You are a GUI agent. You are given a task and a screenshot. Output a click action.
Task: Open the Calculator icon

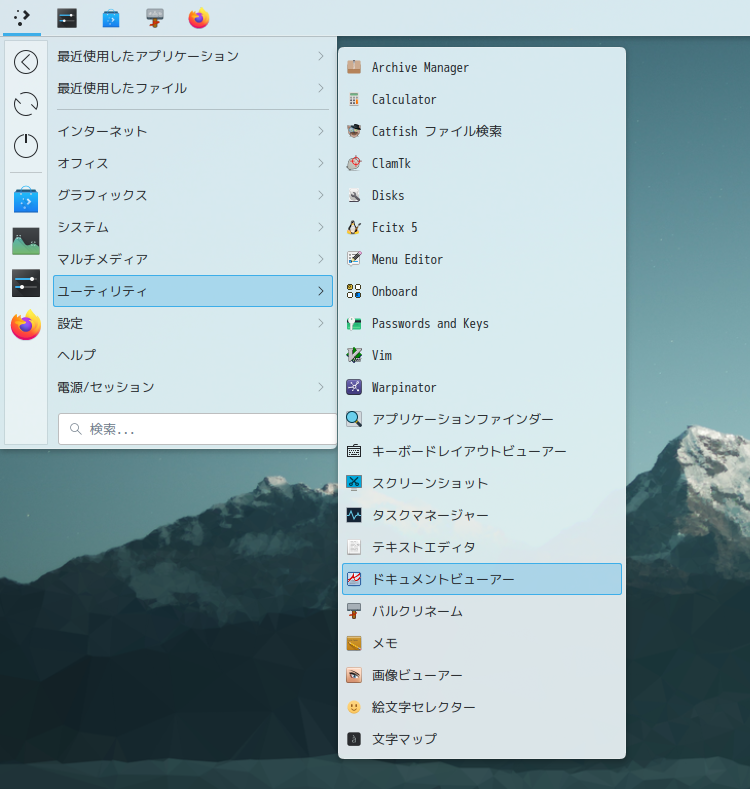click(x=354, y=100)
